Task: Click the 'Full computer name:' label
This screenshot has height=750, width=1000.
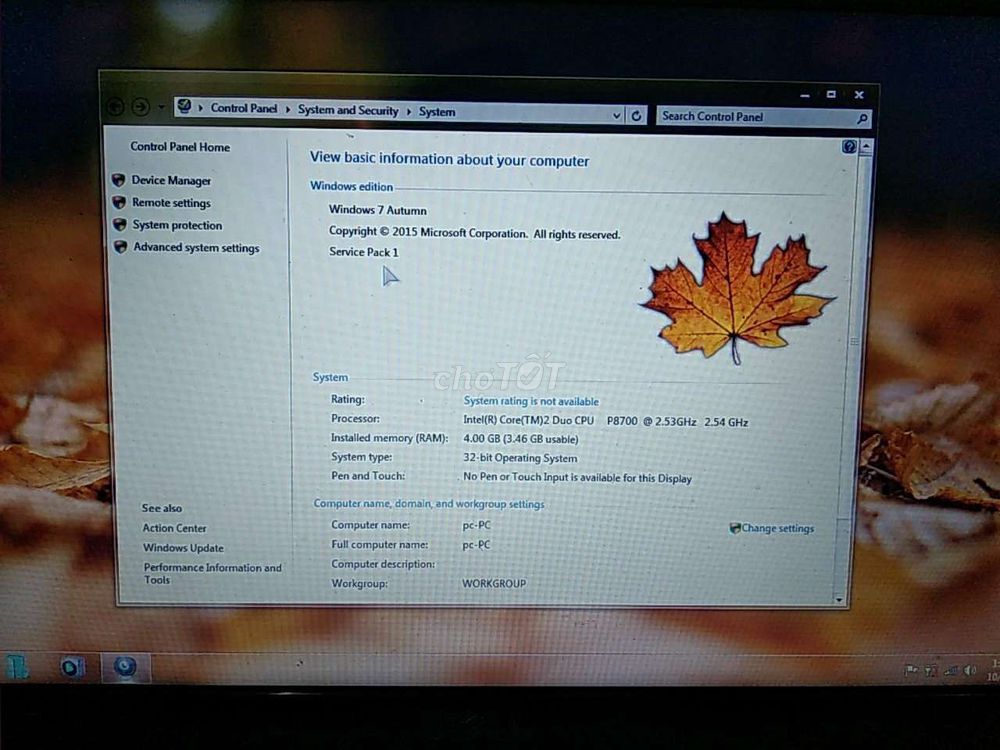Action: (379, 545)
